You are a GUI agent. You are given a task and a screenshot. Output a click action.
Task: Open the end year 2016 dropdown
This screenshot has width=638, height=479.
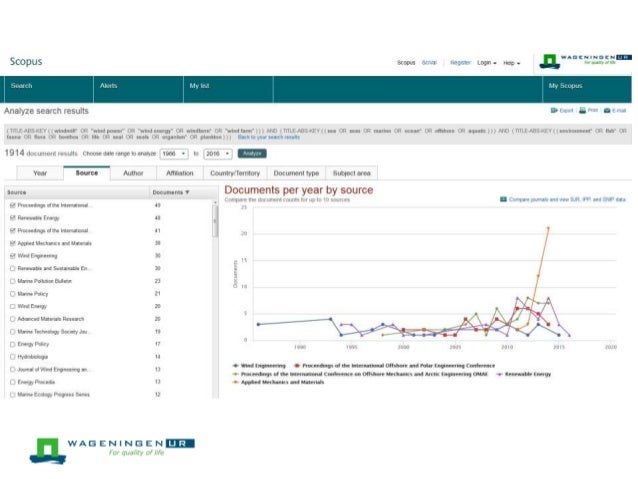tap(218, 154)
